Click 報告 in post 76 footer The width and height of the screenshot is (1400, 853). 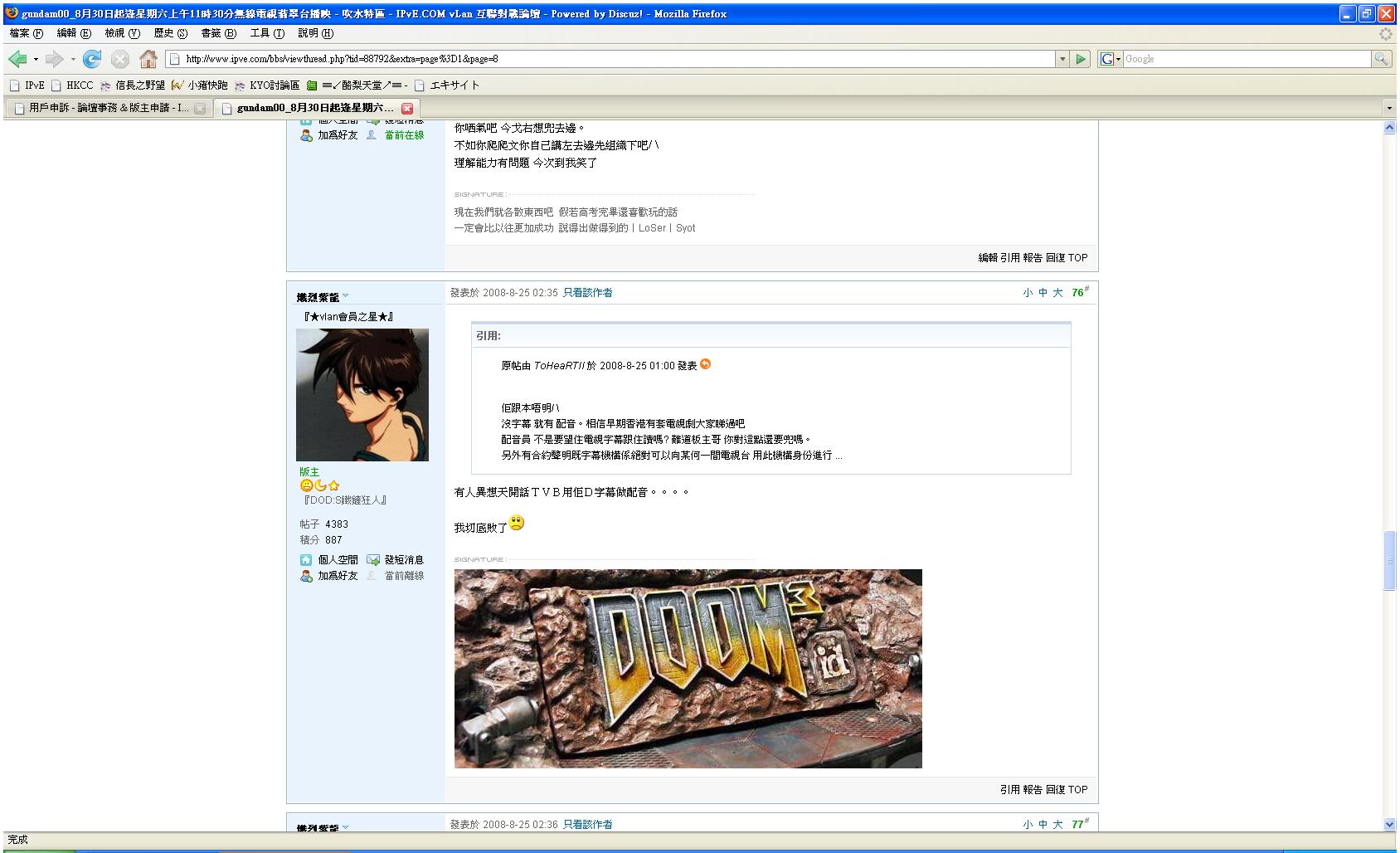1032,790
